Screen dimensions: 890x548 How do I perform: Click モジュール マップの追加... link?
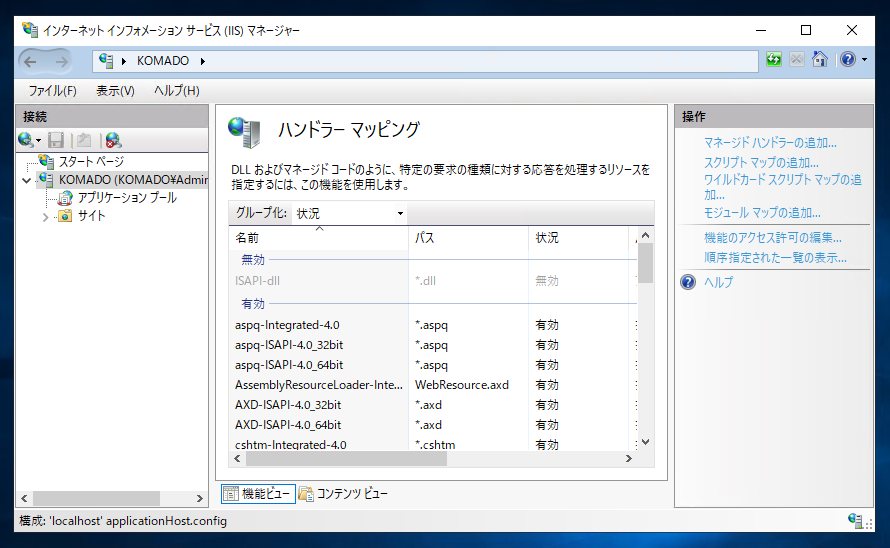coord(762,213)
